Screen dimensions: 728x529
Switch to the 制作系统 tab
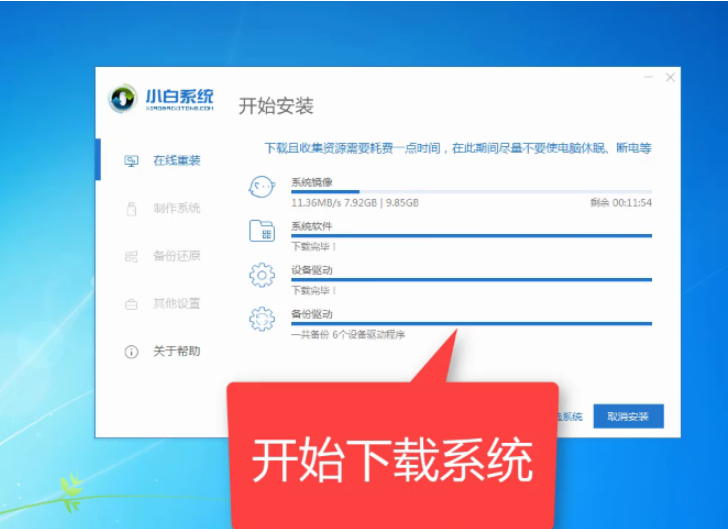[x=176, y=208]
